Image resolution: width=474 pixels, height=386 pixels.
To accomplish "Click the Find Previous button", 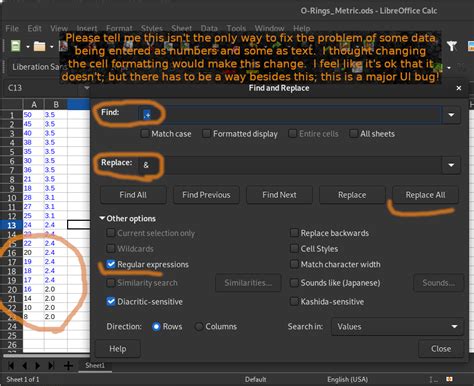I will [206, 195].
